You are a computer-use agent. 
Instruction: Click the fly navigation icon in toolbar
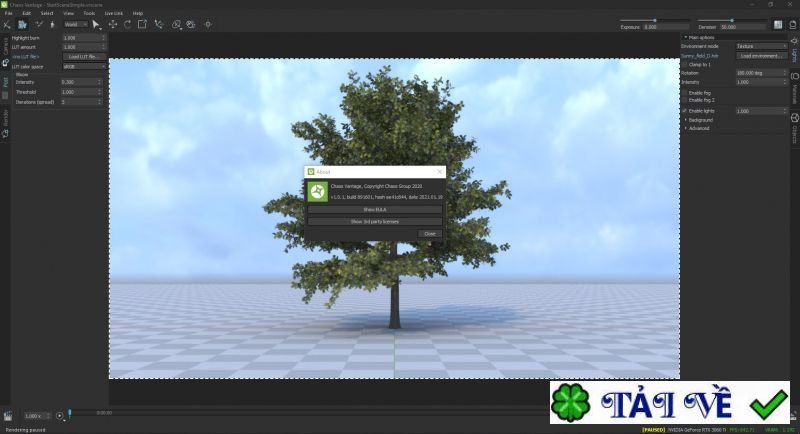[39, 24]
